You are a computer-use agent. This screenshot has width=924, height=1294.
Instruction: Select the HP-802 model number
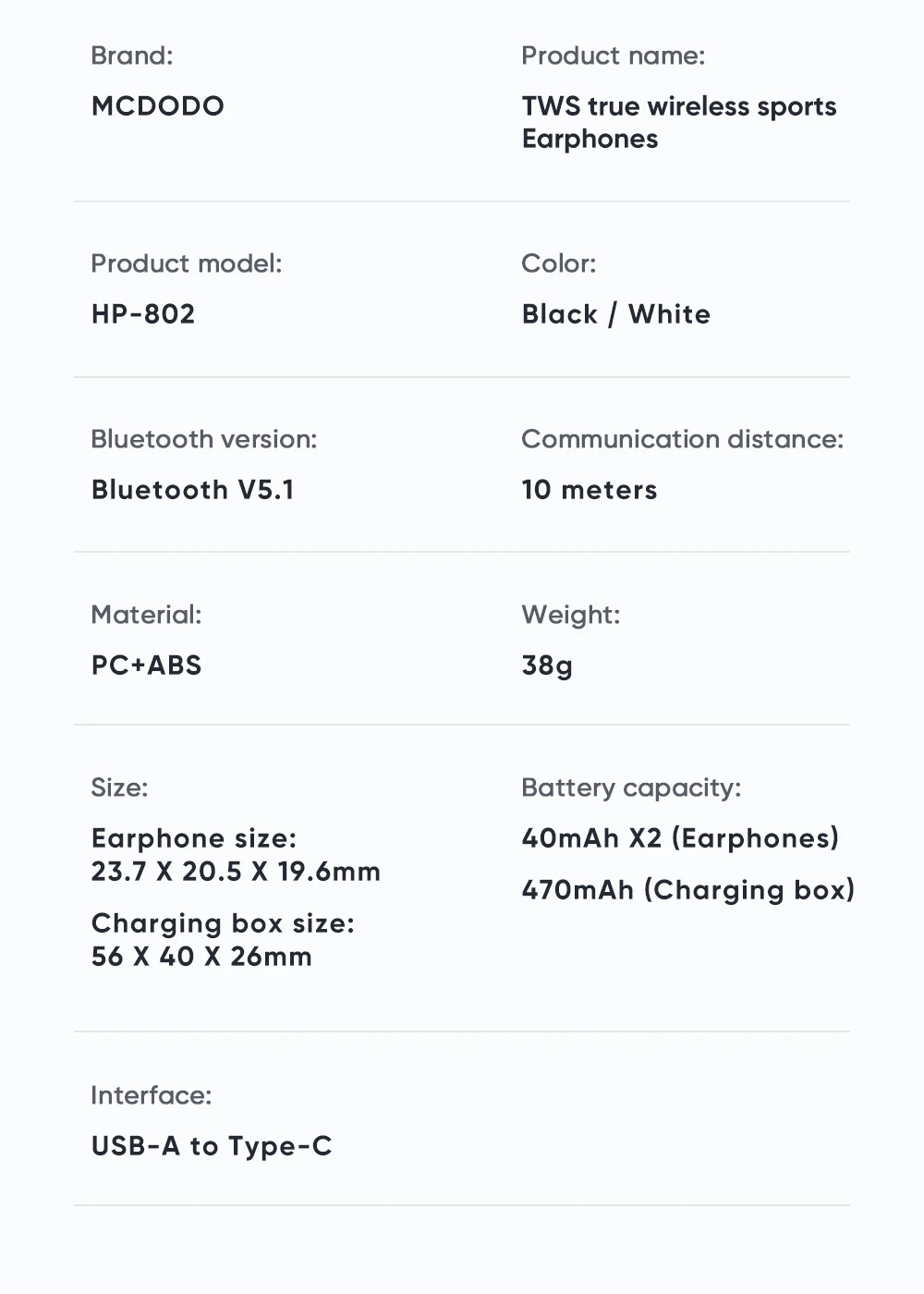coord(143,314)
